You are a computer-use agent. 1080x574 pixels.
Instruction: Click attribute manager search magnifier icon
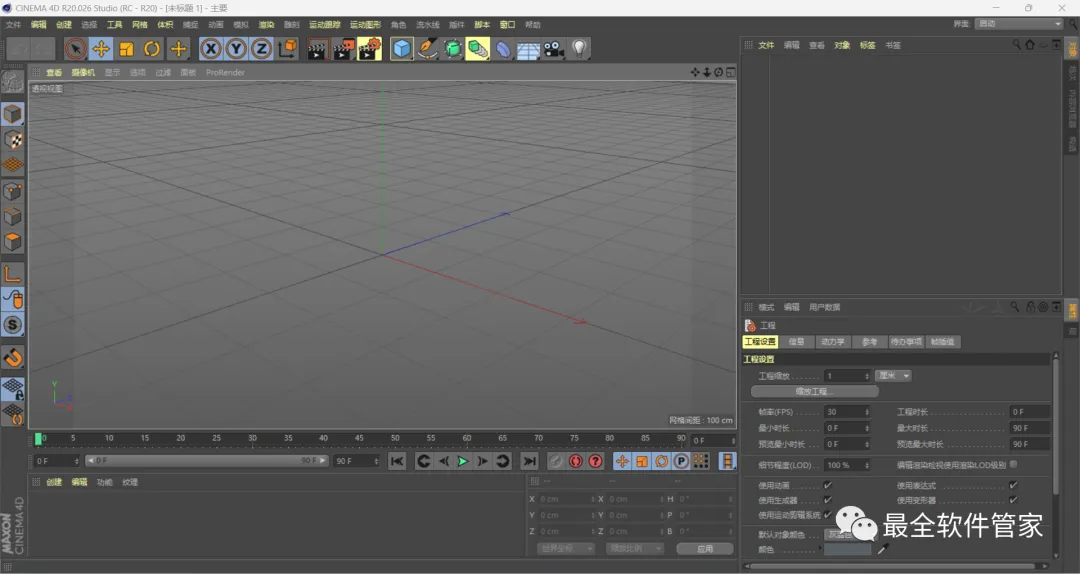click(x=1015, y=307)
